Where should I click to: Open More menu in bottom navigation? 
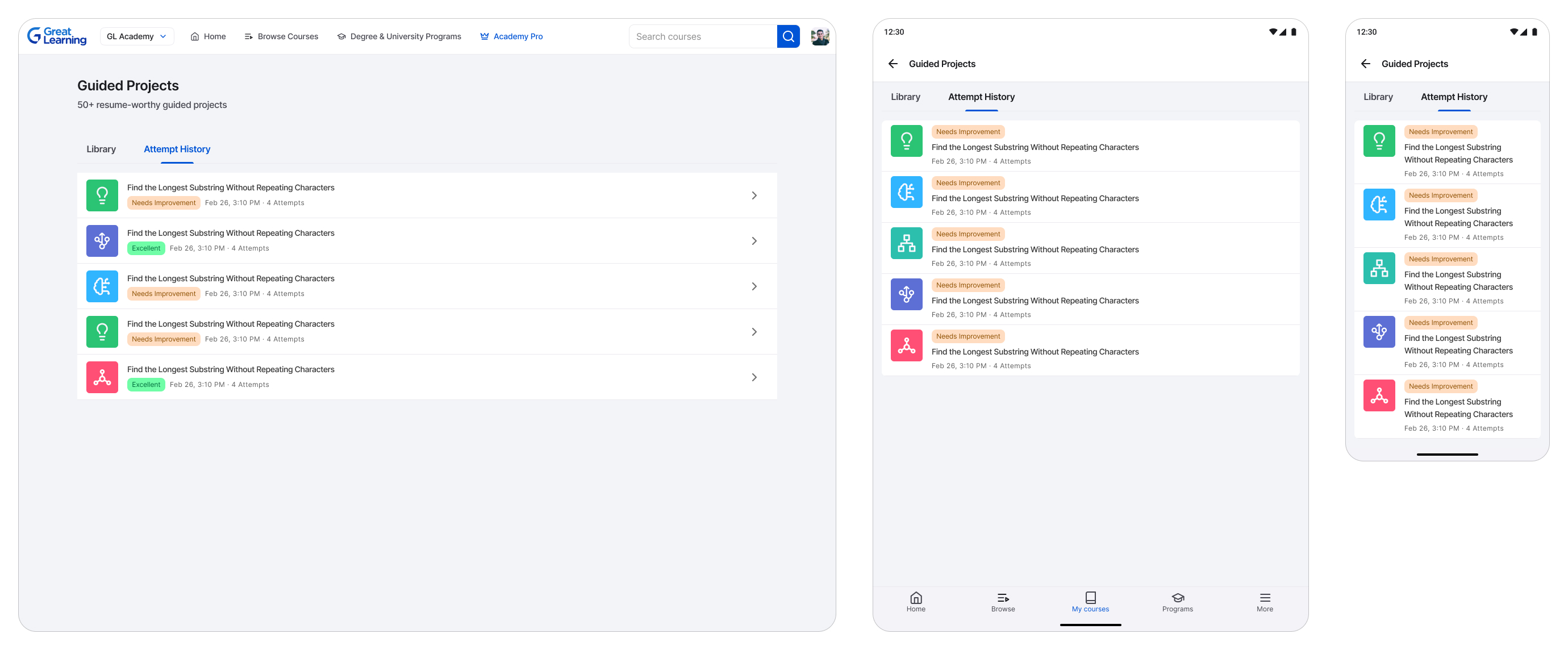tap(1264, 601)
